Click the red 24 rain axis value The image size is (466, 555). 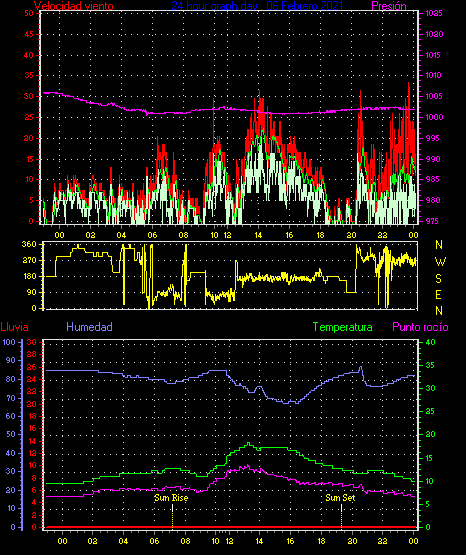32,379
